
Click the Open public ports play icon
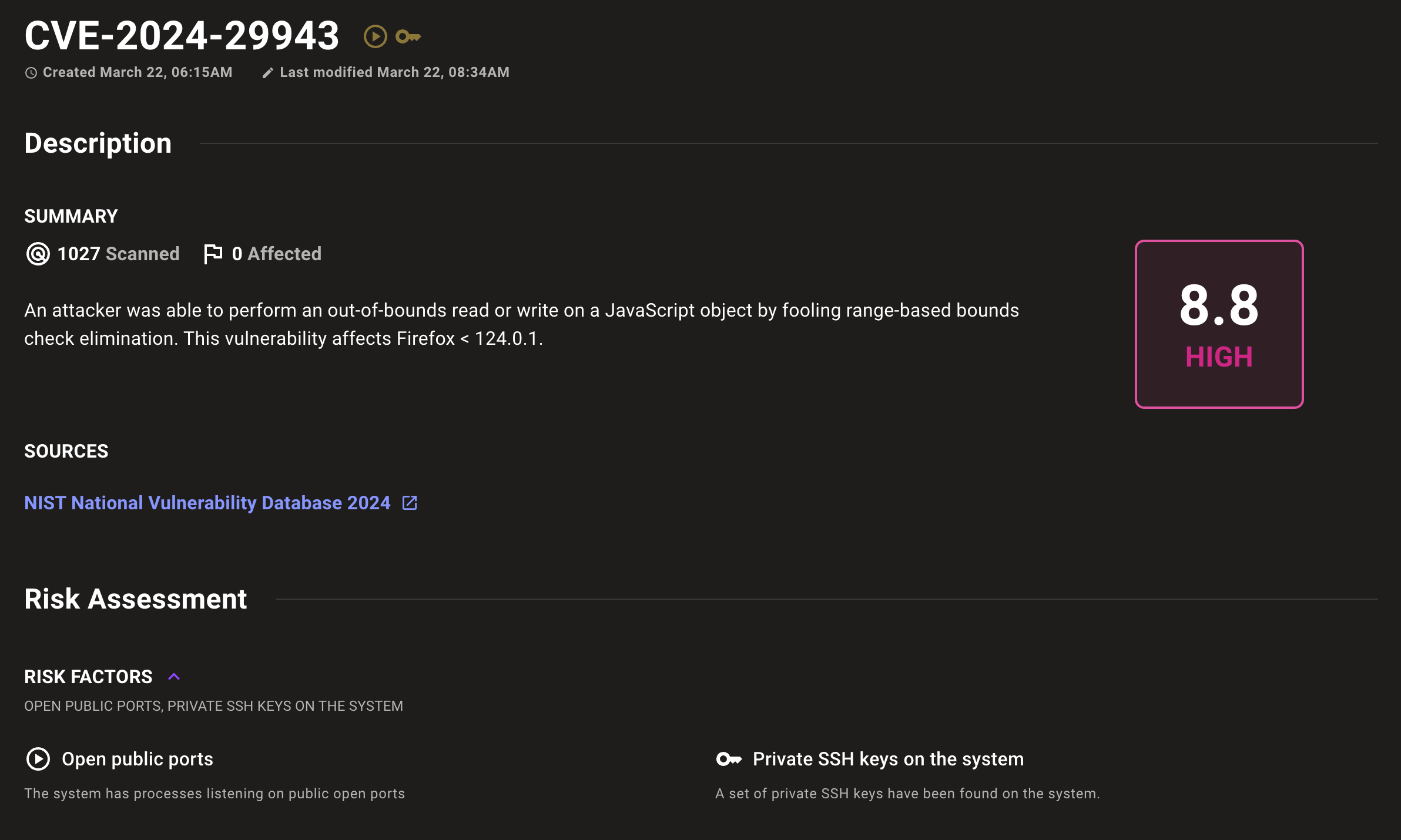pos(38,759)
